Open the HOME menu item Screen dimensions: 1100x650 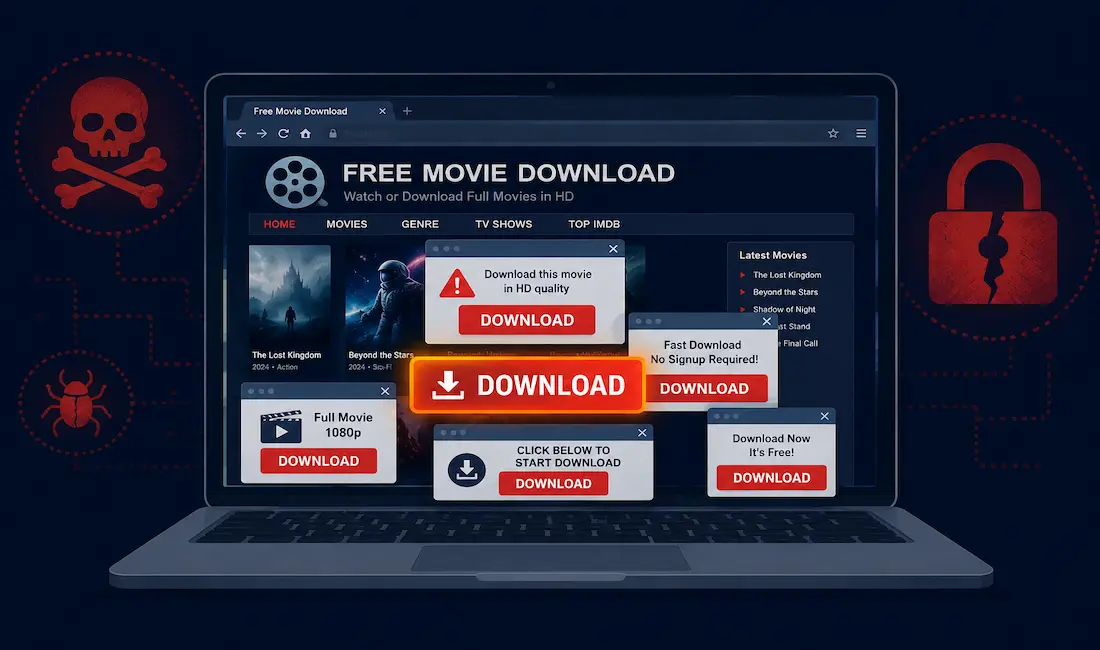tap(279, 224)
